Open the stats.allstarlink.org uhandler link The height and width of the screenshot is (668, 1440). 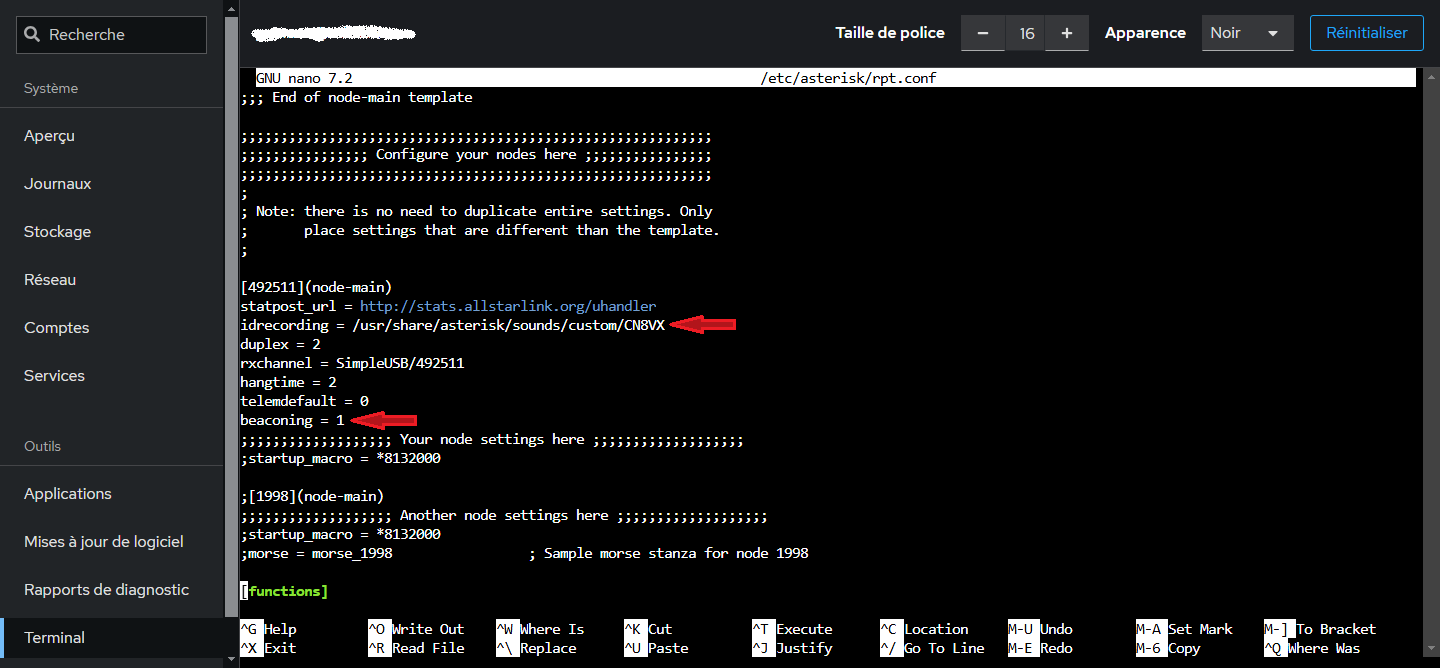(508, 306)
